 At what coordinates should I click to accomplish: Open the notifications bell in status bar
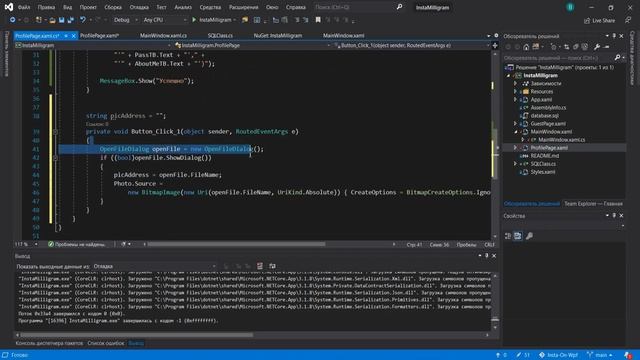click(628, 355)
